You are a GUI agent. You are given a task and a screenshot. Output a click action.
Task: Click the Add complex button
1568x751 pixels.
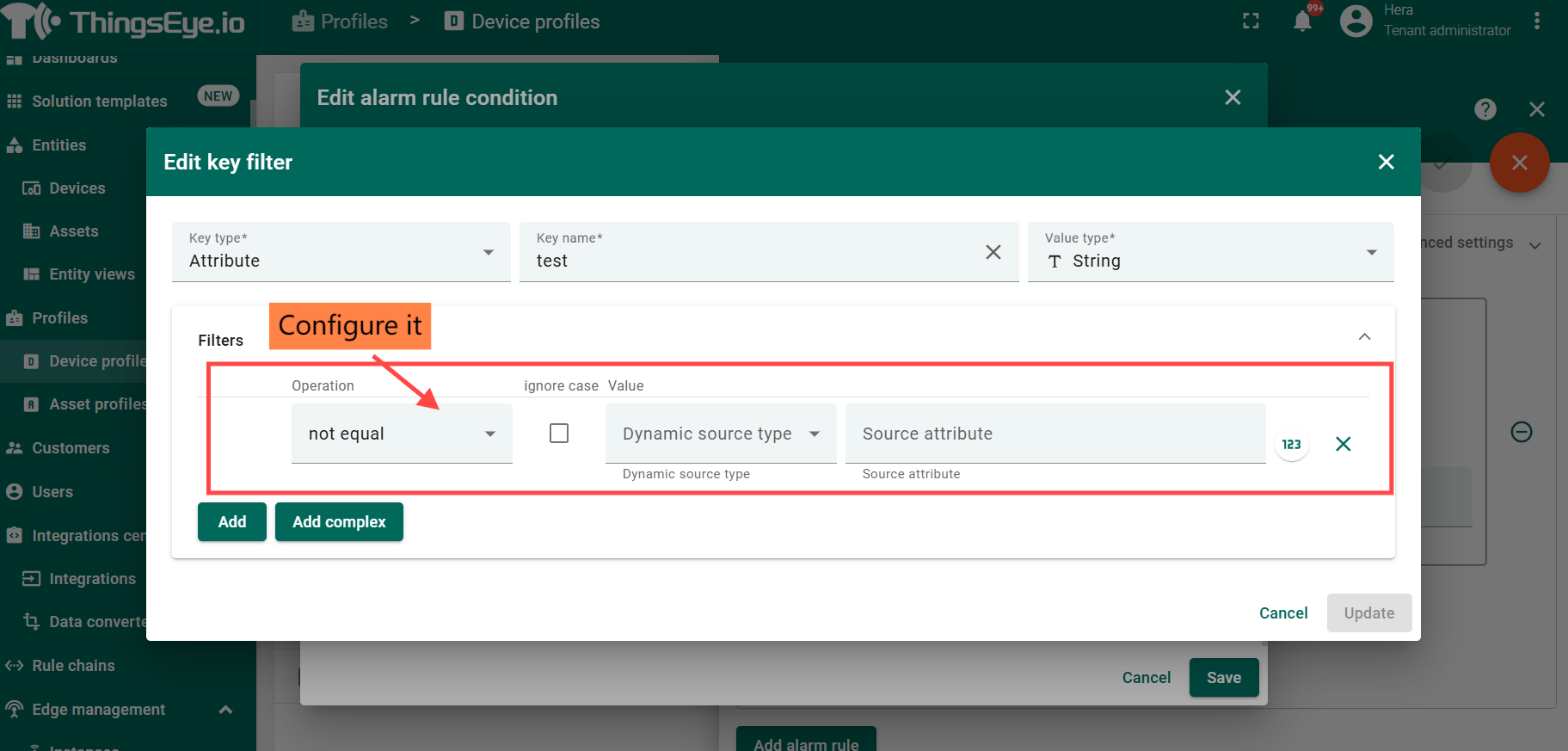coord(339,522)
